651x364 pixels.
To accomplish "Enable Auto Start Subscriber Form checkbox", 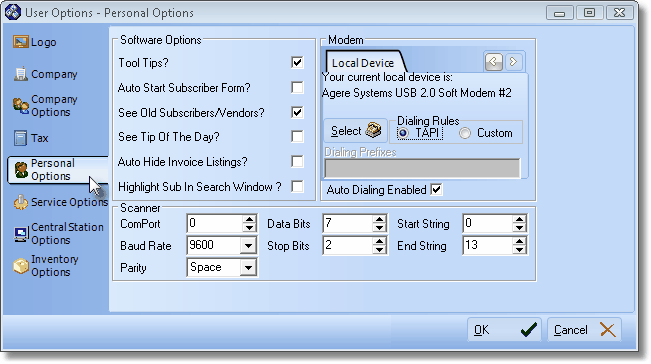I will coord(297,88).
